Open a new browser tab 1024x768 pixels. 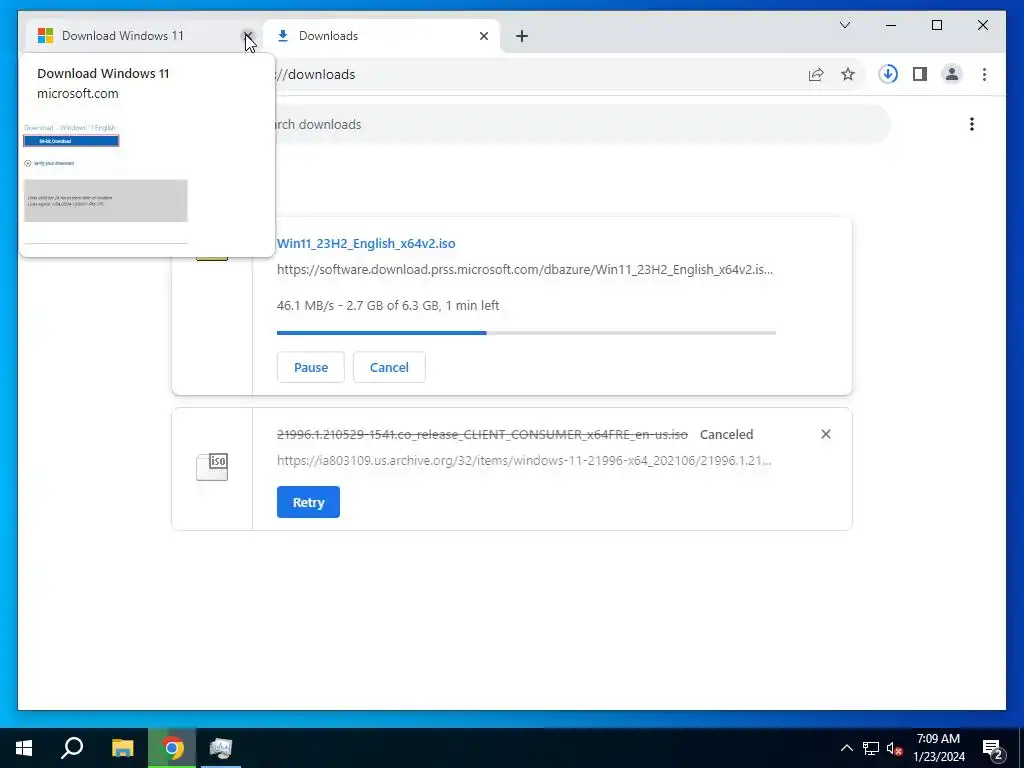[x=521, y=36]
